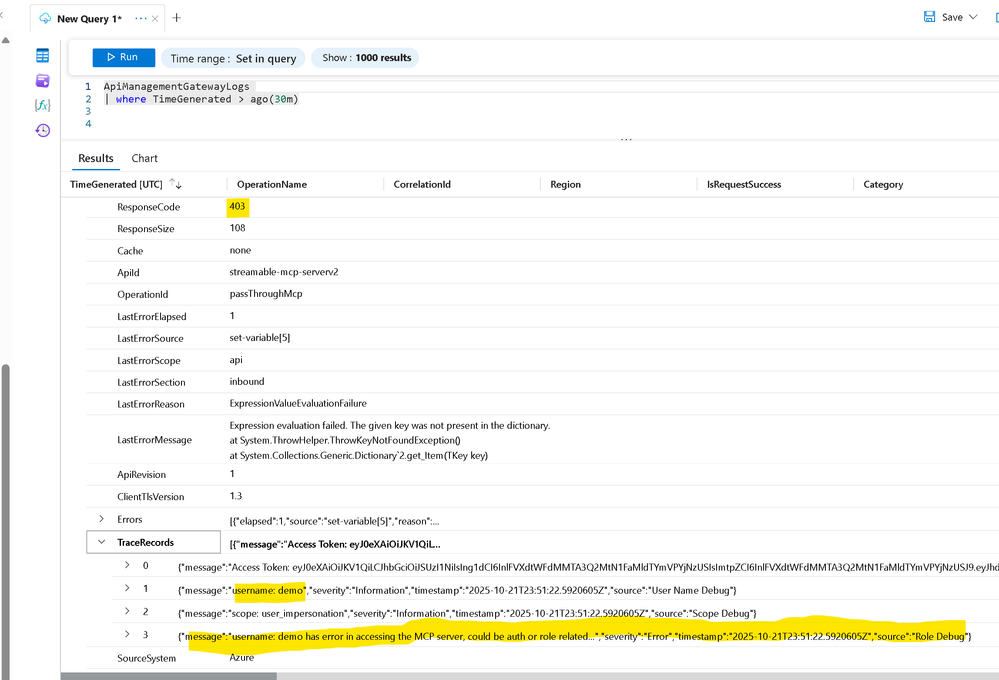Click the Cache value none
Viewport: 999px width, 680px height.
coord(240,250)
